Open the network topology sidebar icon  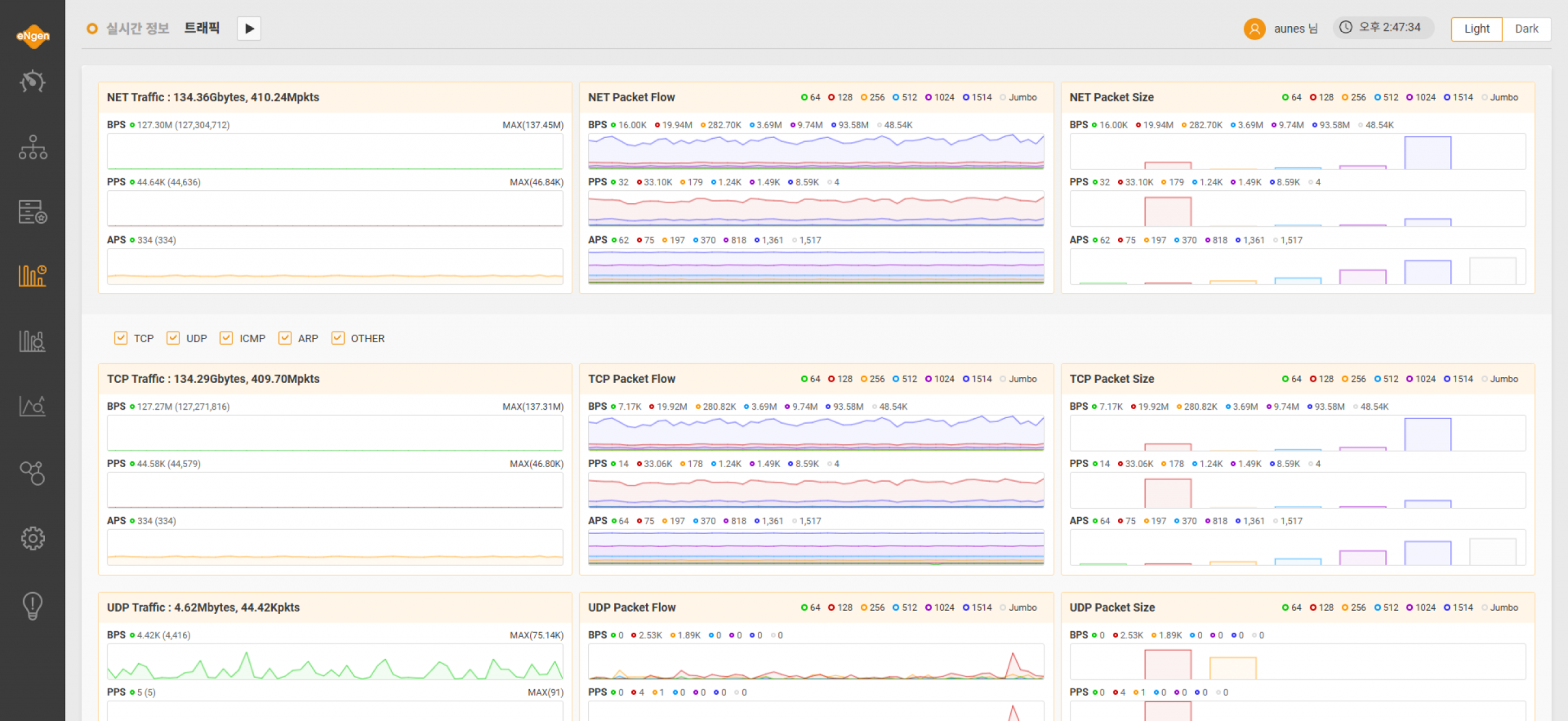pos(33,147)
